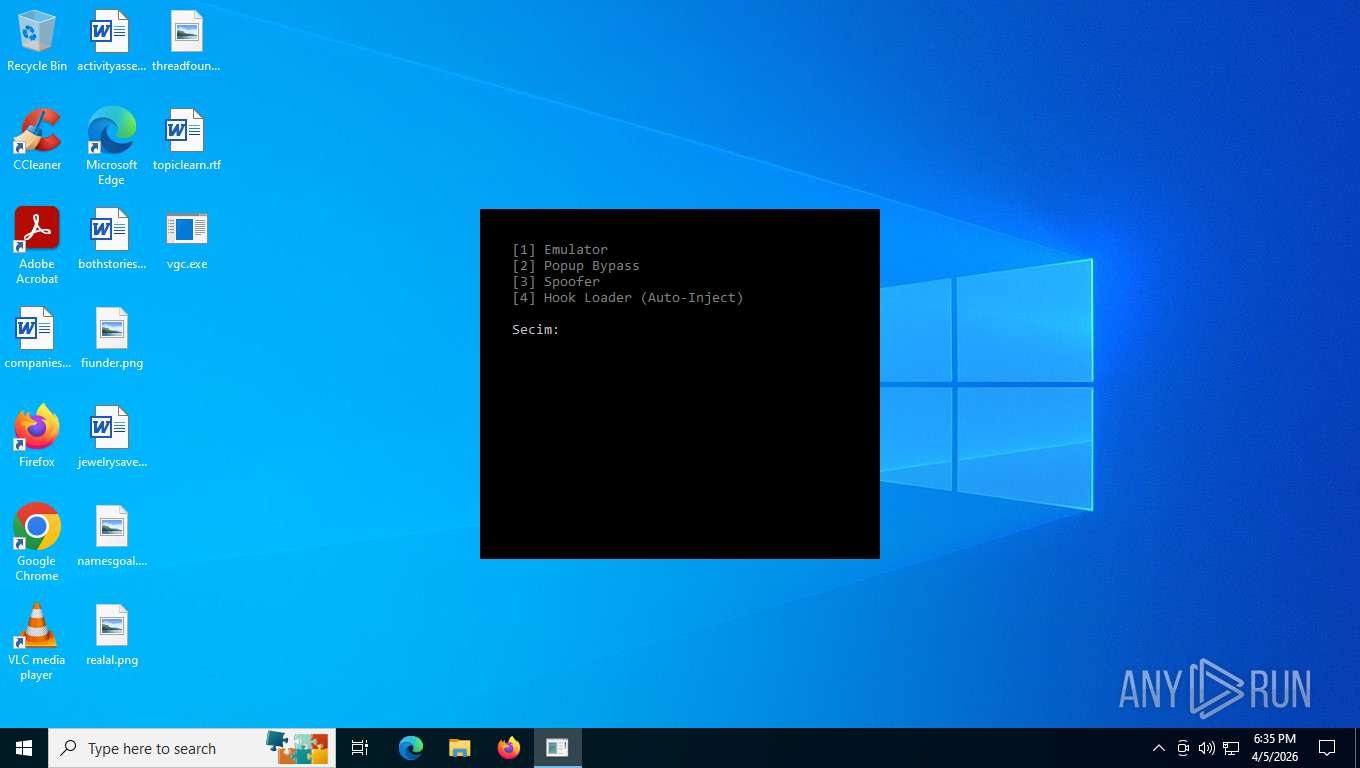The image size is (1360, 768).
Task: Open Task View on the taskbar
Action: (360, 748)
